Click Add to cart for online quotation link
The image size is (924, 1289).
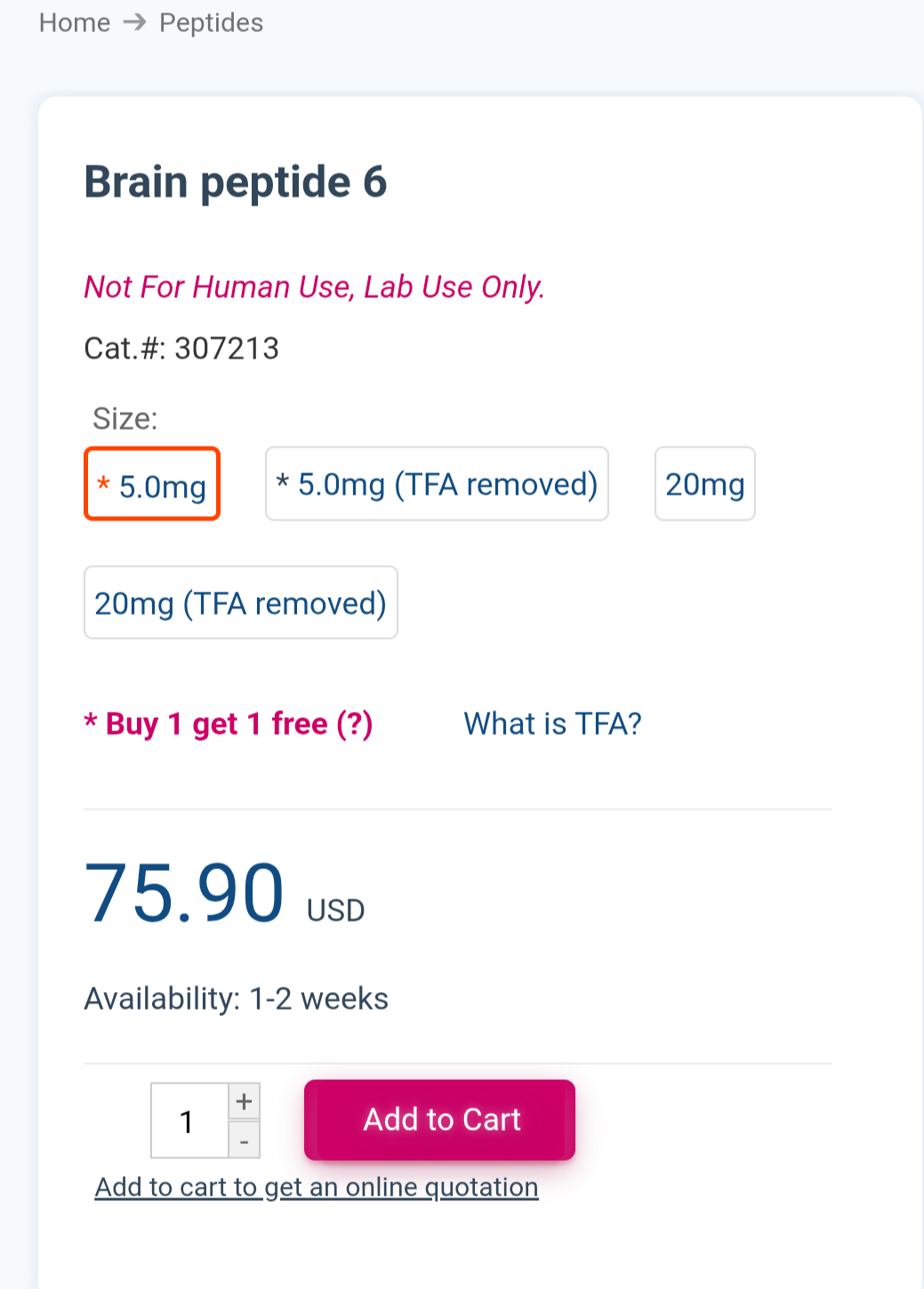coord(317,1188)
